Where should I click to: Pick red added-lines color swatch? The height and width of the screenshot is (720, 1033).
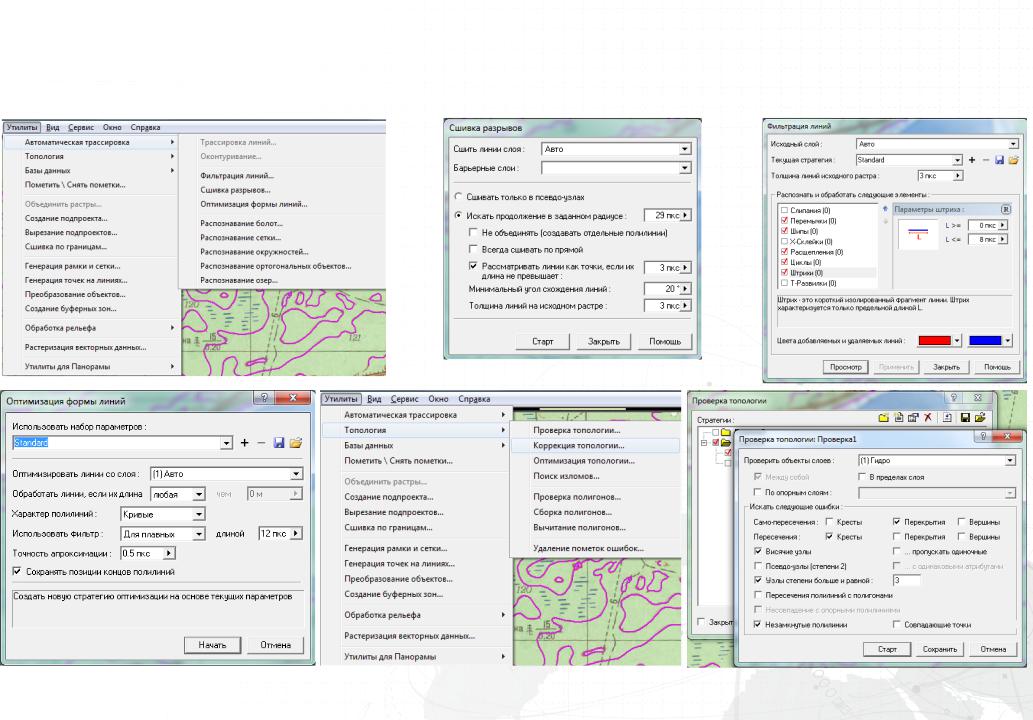coord(934,341)
